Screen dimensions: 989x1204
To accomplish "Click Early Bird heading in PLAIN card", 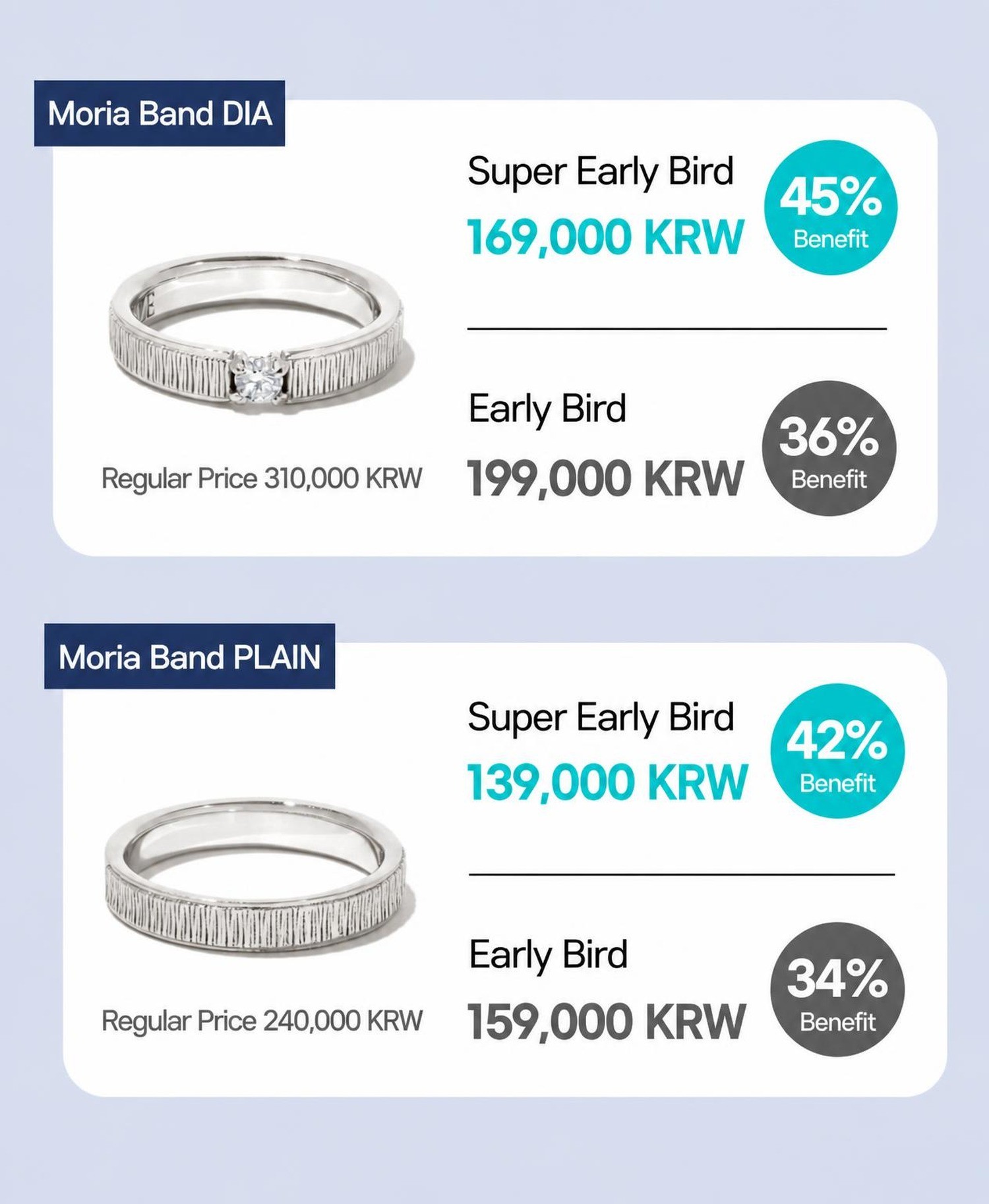I will pyautogui.click(x=548, y=956).
